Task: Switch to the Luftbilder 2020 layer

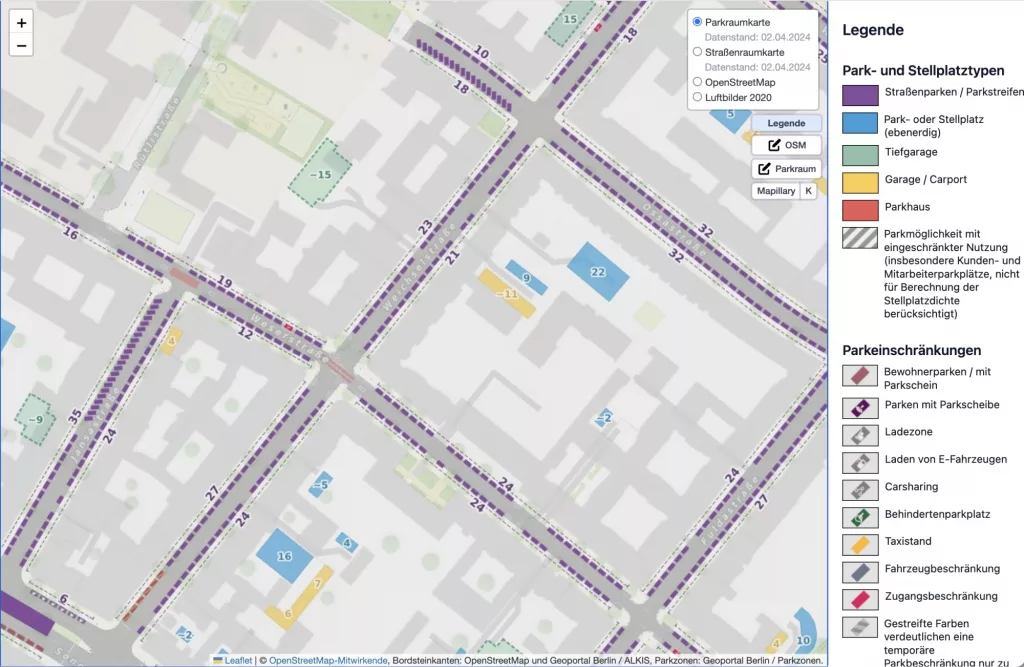Action: coord(697,96)
